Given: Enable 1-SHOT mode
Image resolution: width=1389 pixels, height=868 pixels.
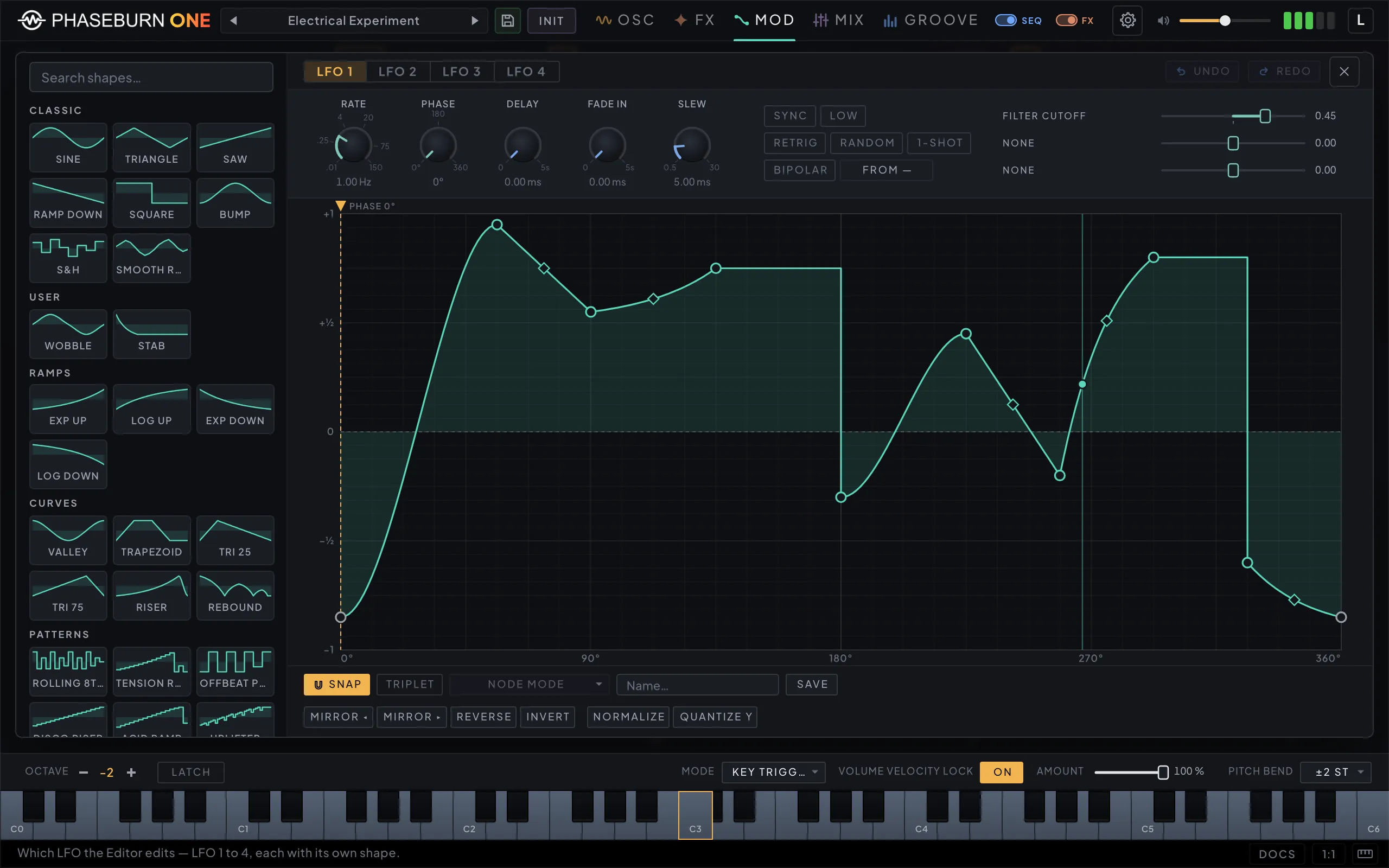Looking at the screenshot, I should [x=939, y=143].
